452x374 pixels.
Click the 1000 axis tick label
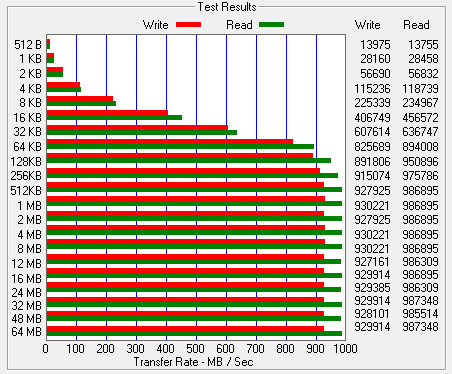(x=345, y=349)
